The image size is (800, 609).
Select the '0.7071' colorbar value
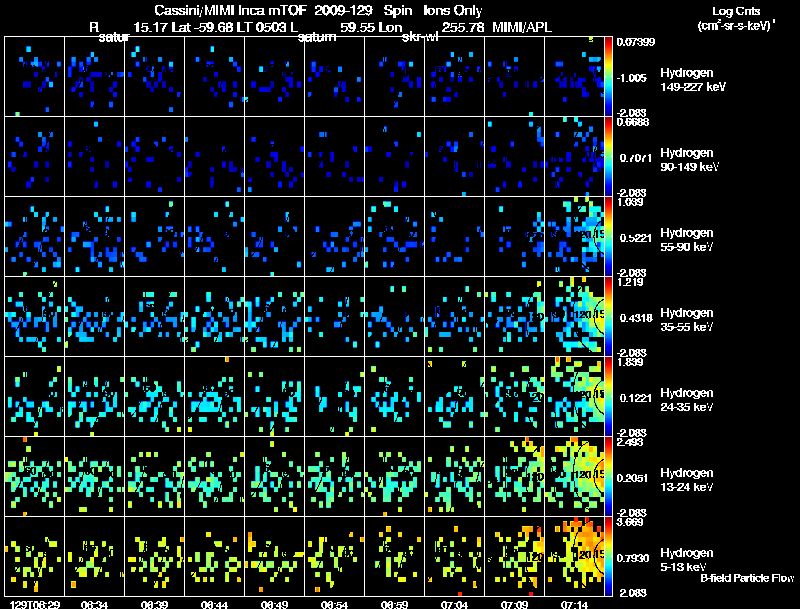635,158
